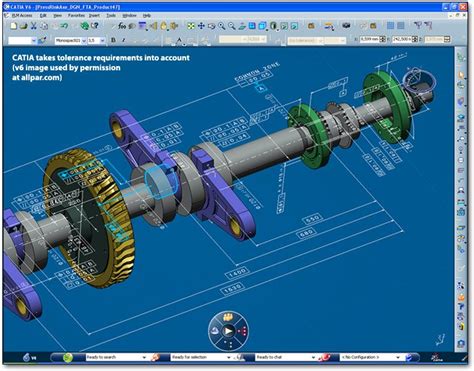Open the Tools menu
Screen dimensions: 474x371
click(x=111, y=15)
